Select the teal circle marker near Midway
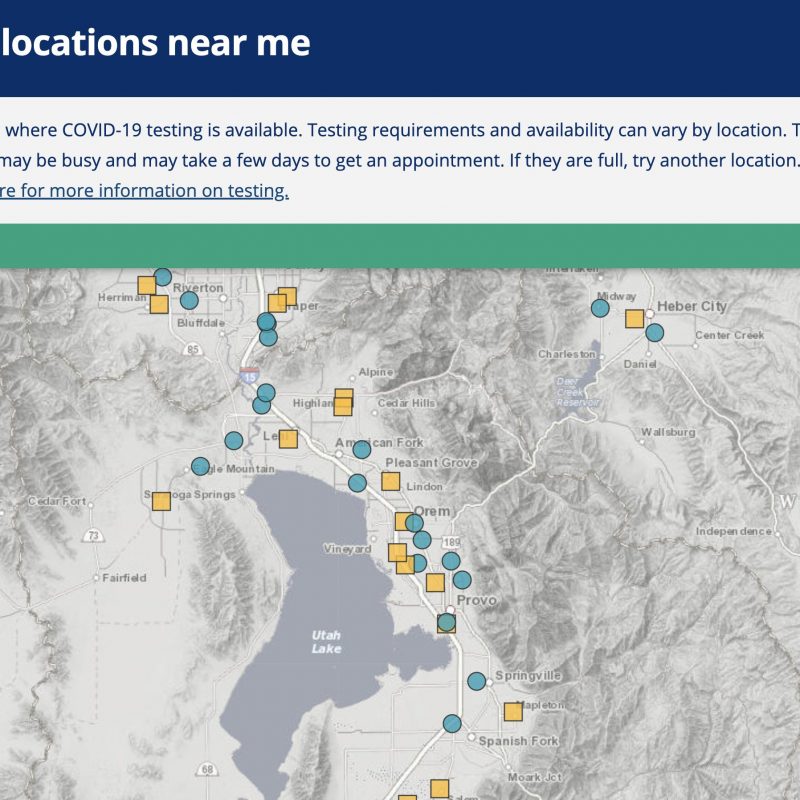The height and width of the screenshot is (800, 800). coord(600,308)
